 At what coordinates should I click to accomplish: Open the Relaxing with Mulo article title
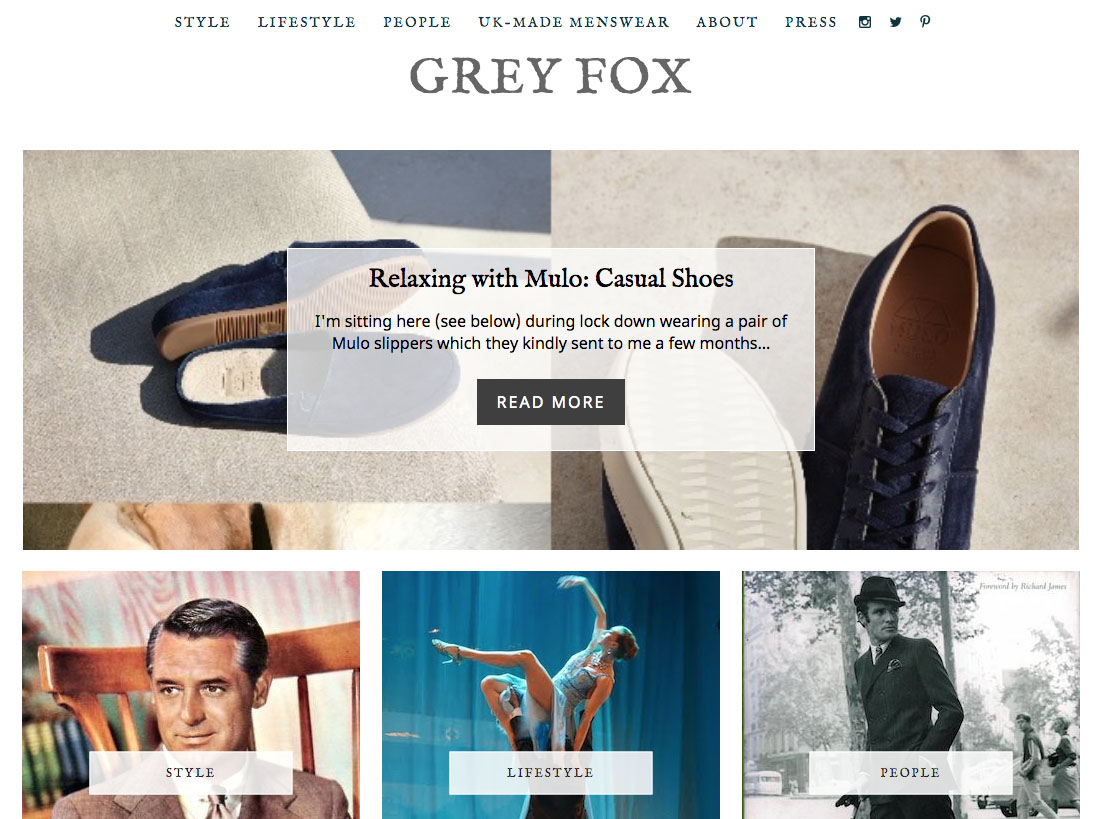pyautogui.click(x=551, y=278)
